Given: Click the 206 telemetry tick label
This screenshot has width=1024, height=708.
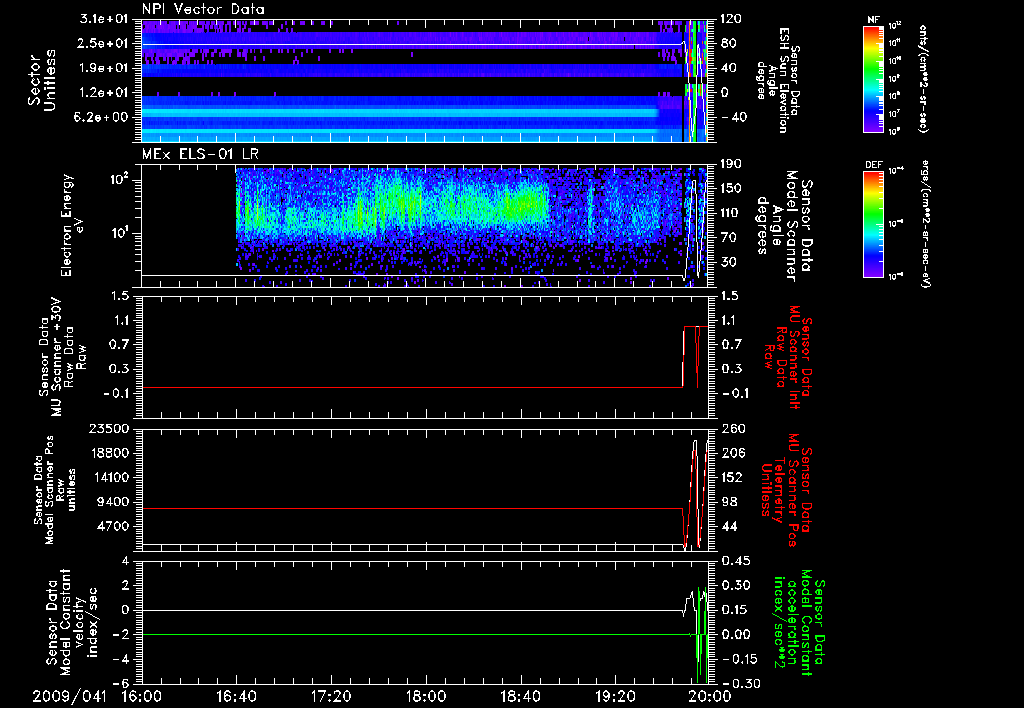Looking at the screenshot, I should [x=734, y=453].
